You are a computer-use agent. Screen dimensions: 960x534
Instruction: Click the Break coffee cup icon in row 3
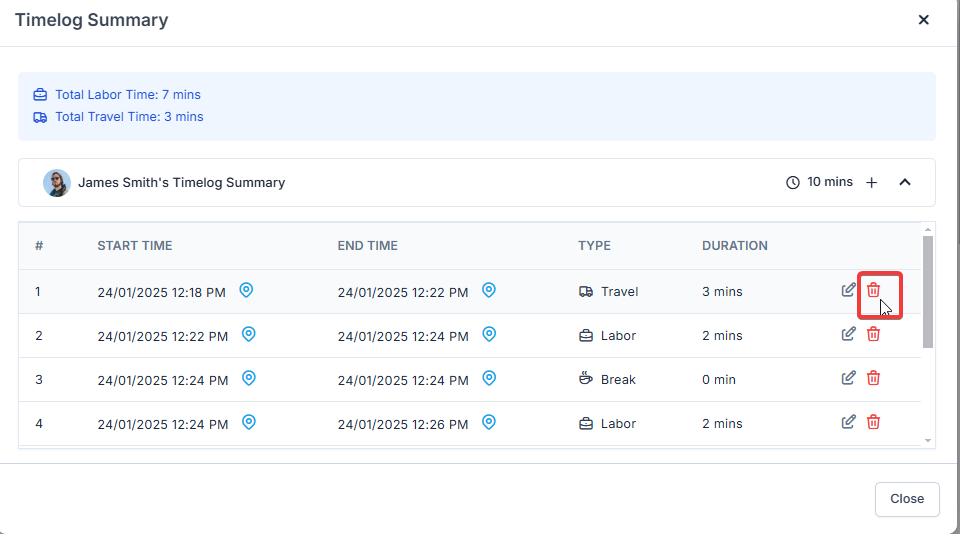pos(586,378)
